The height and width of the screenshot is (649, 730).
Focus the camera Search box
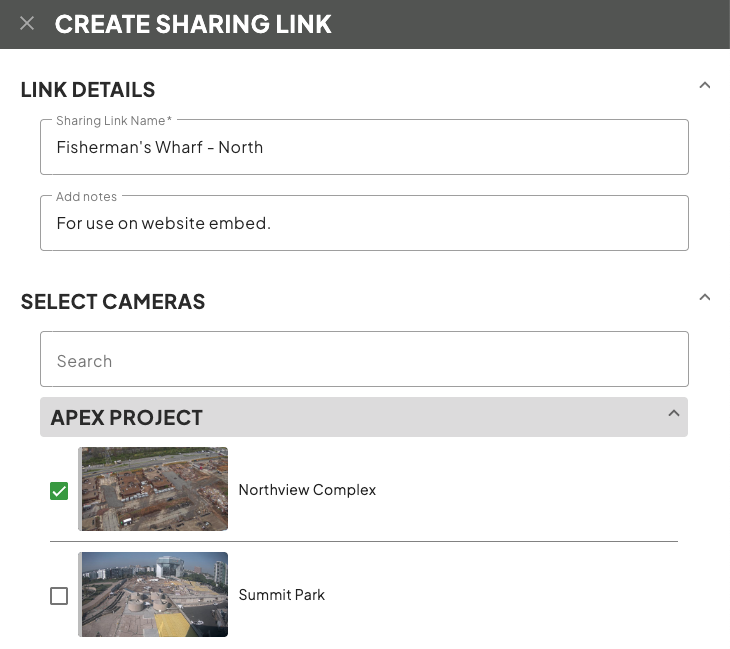pos(364,359)
